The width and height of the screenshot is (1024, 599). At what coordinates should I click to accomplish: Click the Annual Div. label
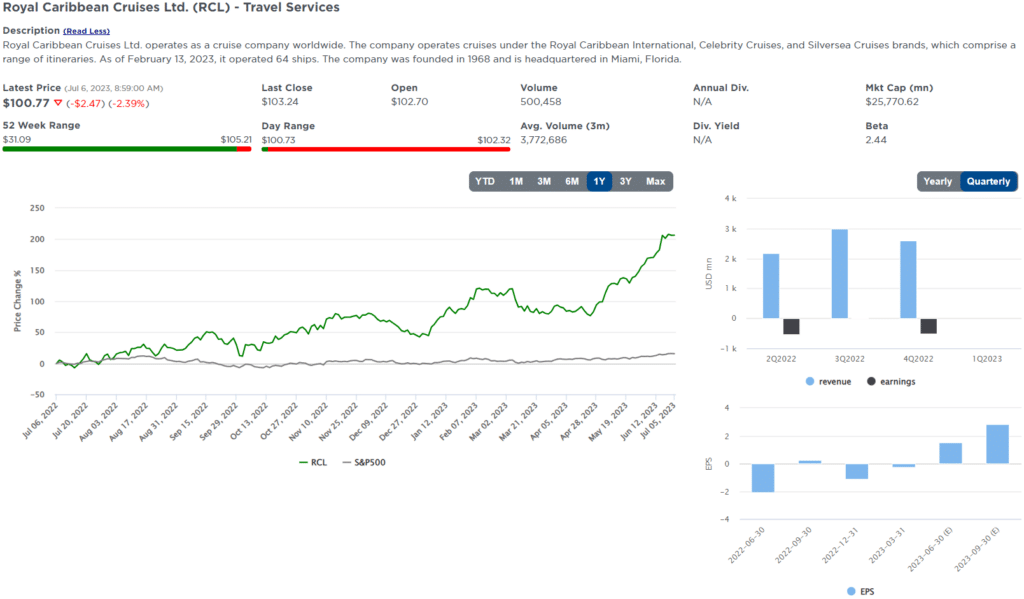pyautogui.click(x=721, y=88)
